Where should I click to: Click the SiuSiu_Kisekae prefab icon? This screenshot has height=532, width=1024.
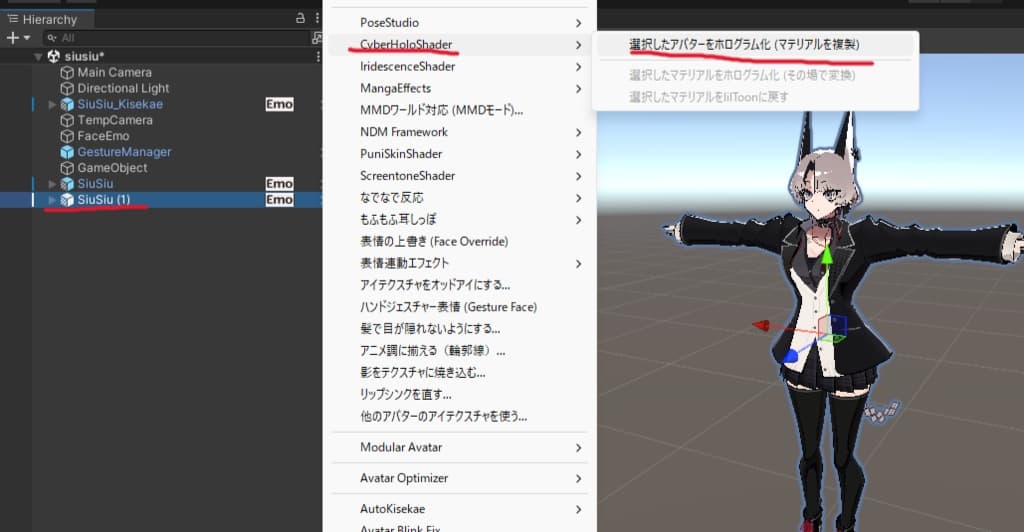click(67, 104)
